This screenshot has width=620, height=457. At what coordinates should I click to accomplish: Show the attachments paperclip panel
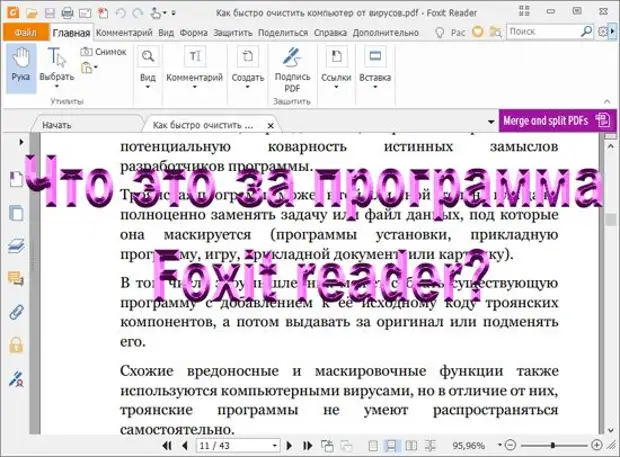(15, 312)
